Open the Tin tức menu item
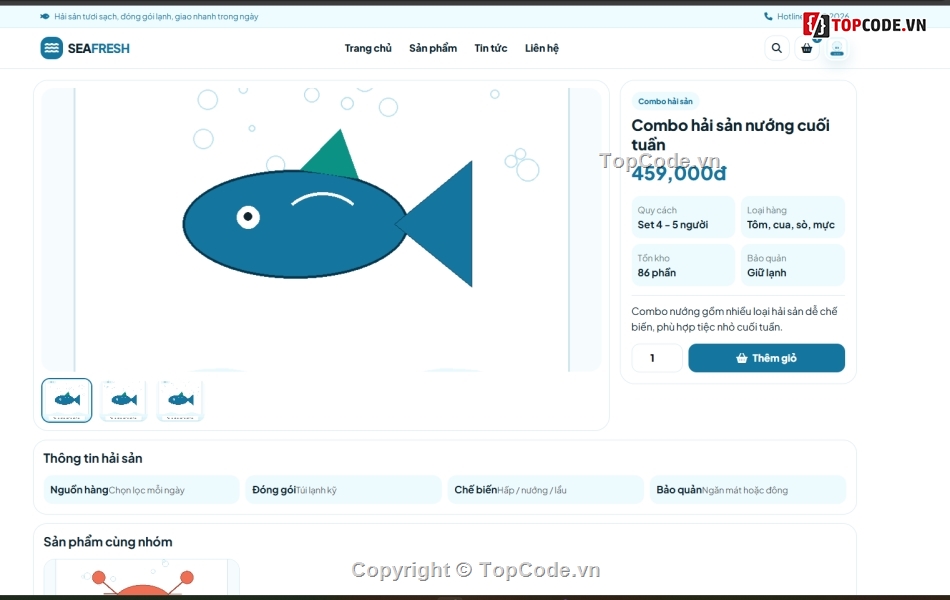The height and width of the screenshot is (600, 950). click(491, 48)
